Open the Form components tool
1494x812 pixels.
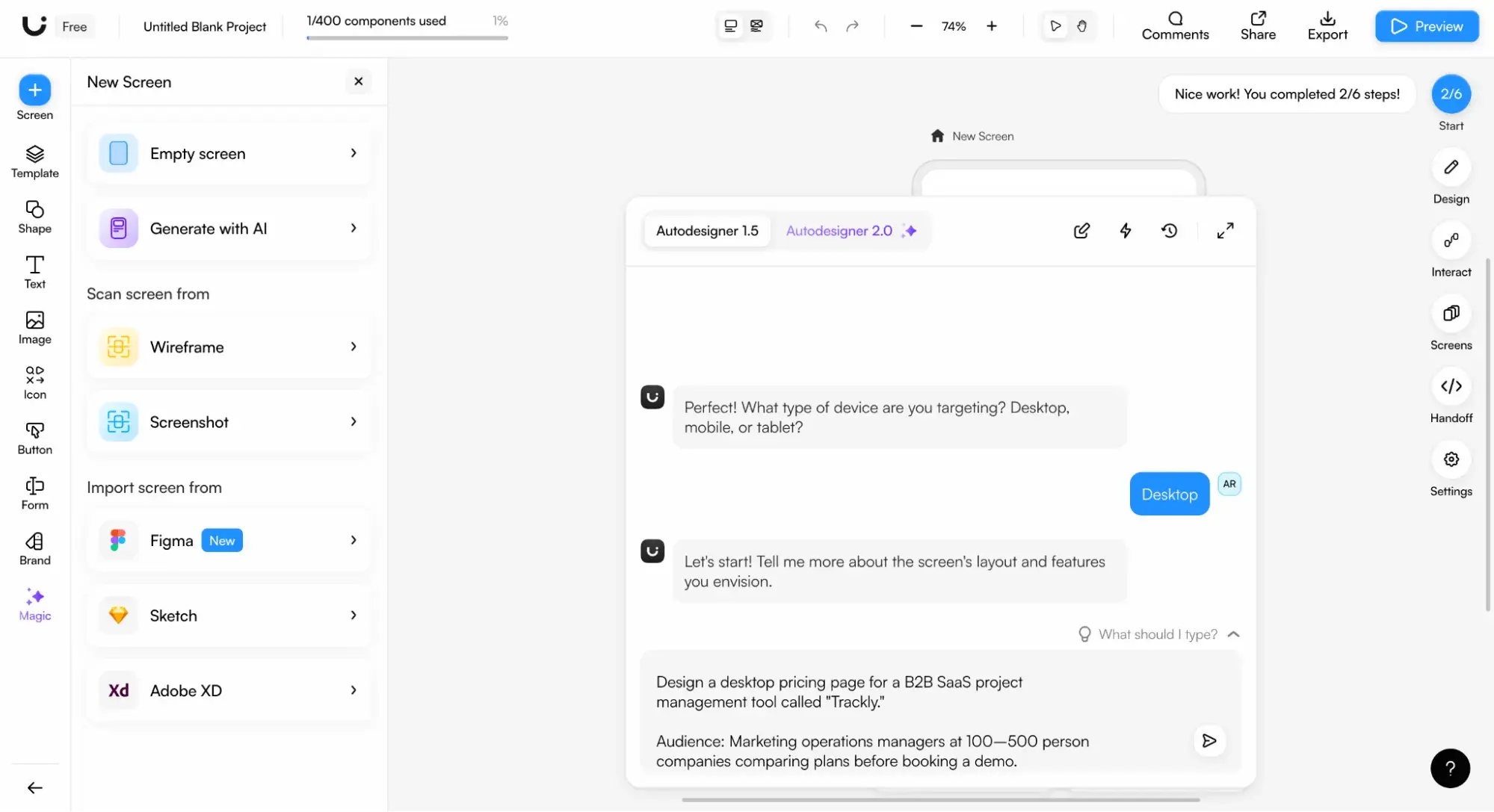pyautogui.click(x=34, y=494)
